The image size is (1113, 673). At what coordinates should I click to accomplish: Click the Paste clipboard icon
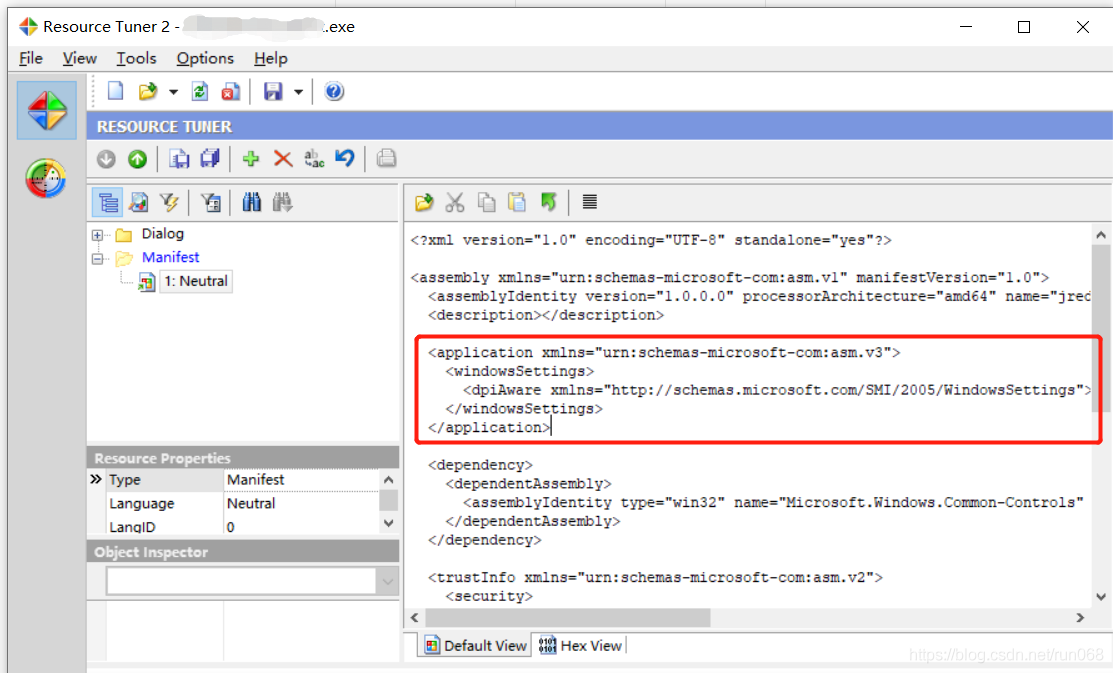coord(517,203)
